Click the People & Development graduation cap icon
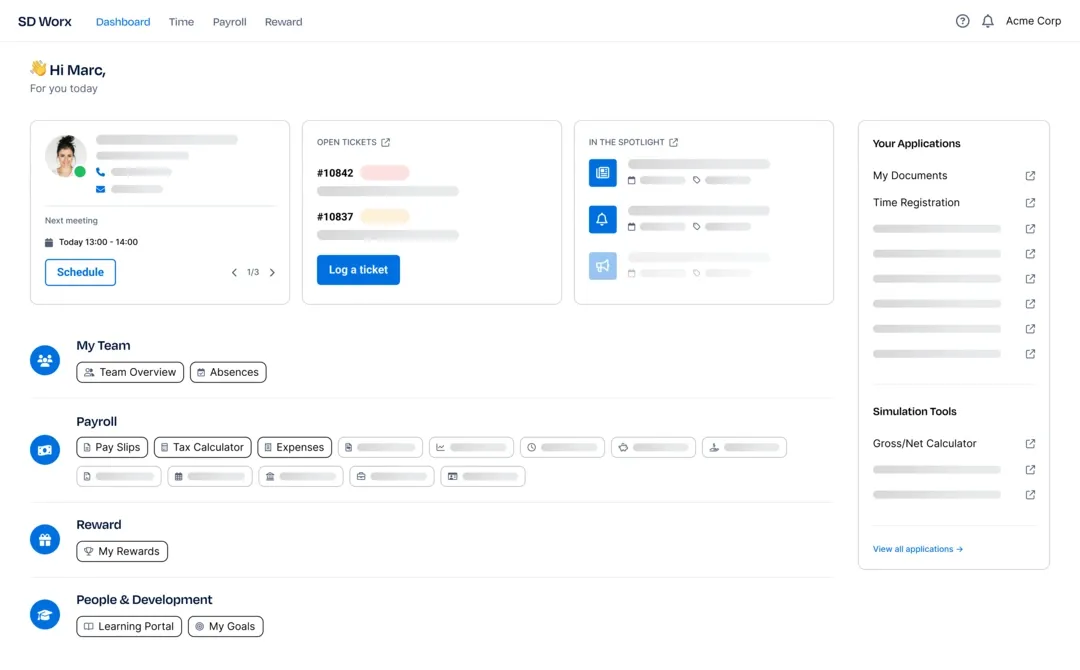 coord(45,615)
